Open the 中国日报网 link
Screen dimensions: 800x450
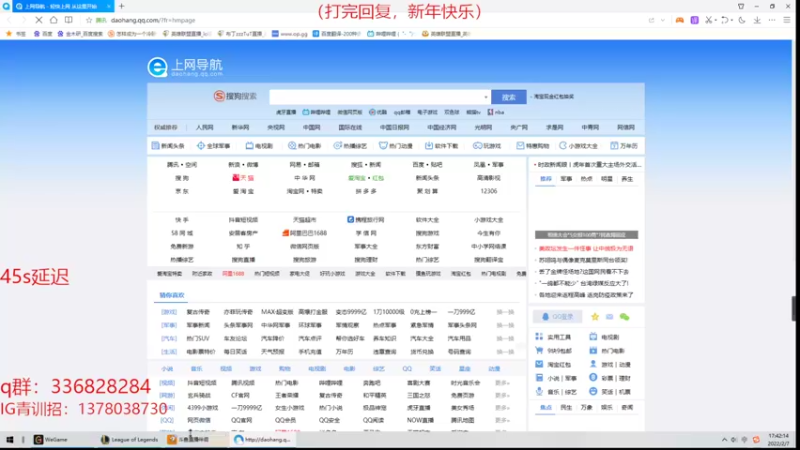(394, 127)
